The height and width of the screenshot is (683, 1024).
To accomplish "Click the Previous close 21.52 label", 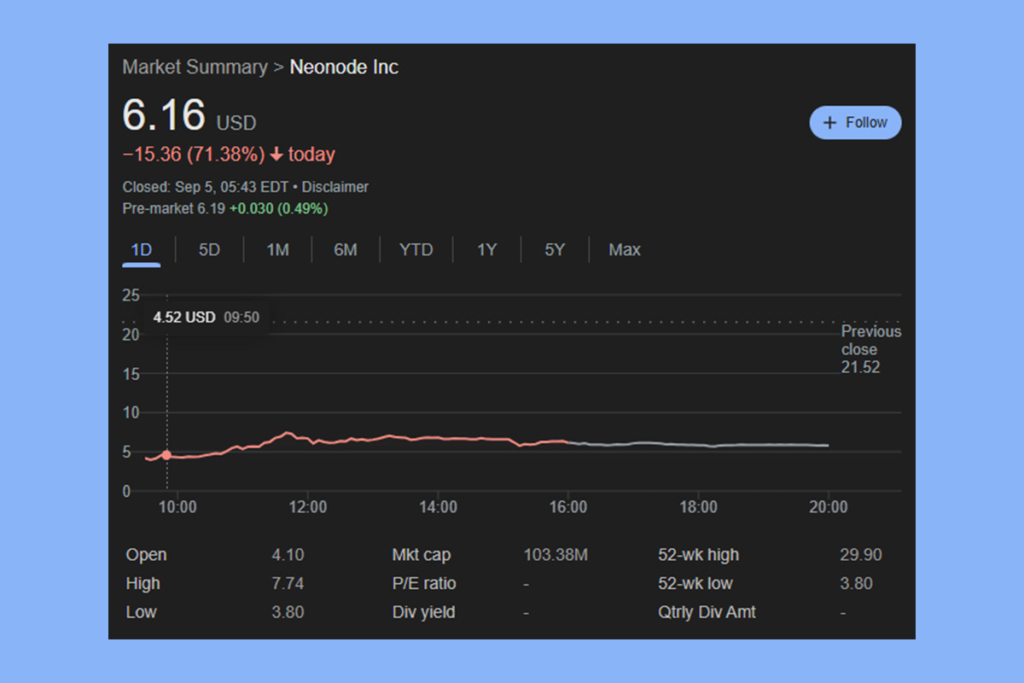I will tap(870, 349).
